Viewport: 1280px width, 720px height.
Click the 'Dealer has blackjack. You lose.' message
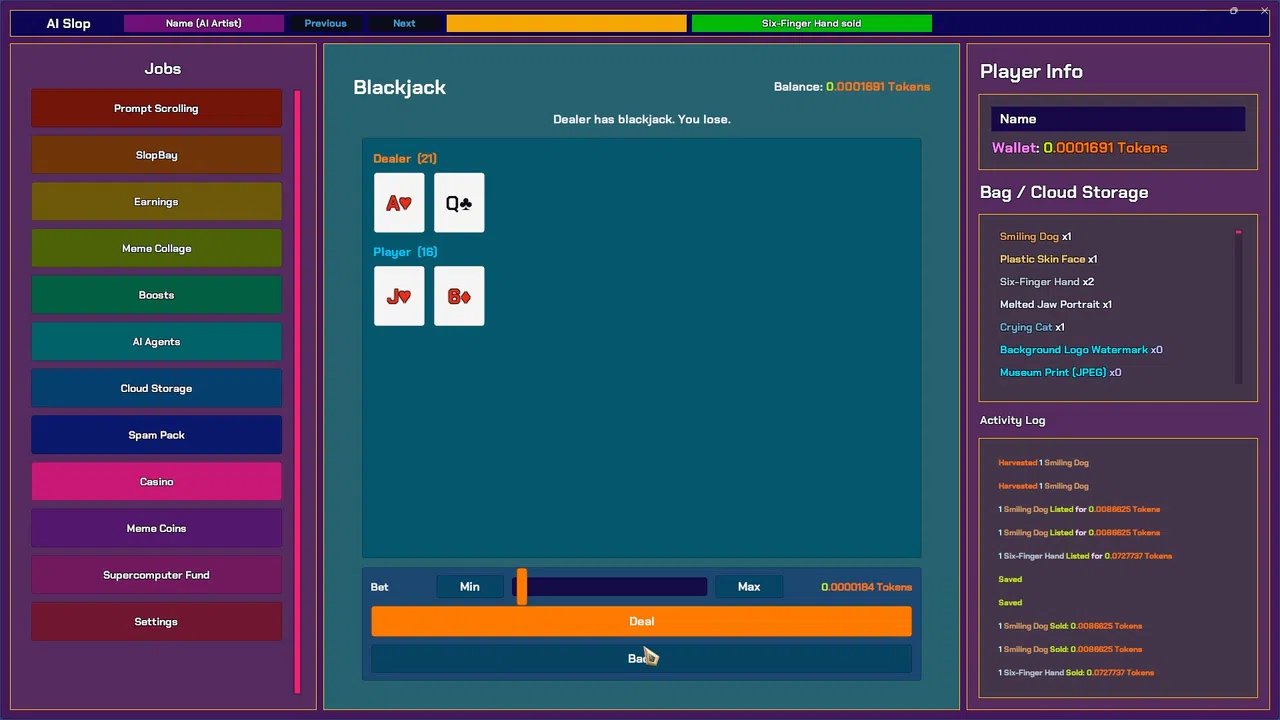click(642, 119)
